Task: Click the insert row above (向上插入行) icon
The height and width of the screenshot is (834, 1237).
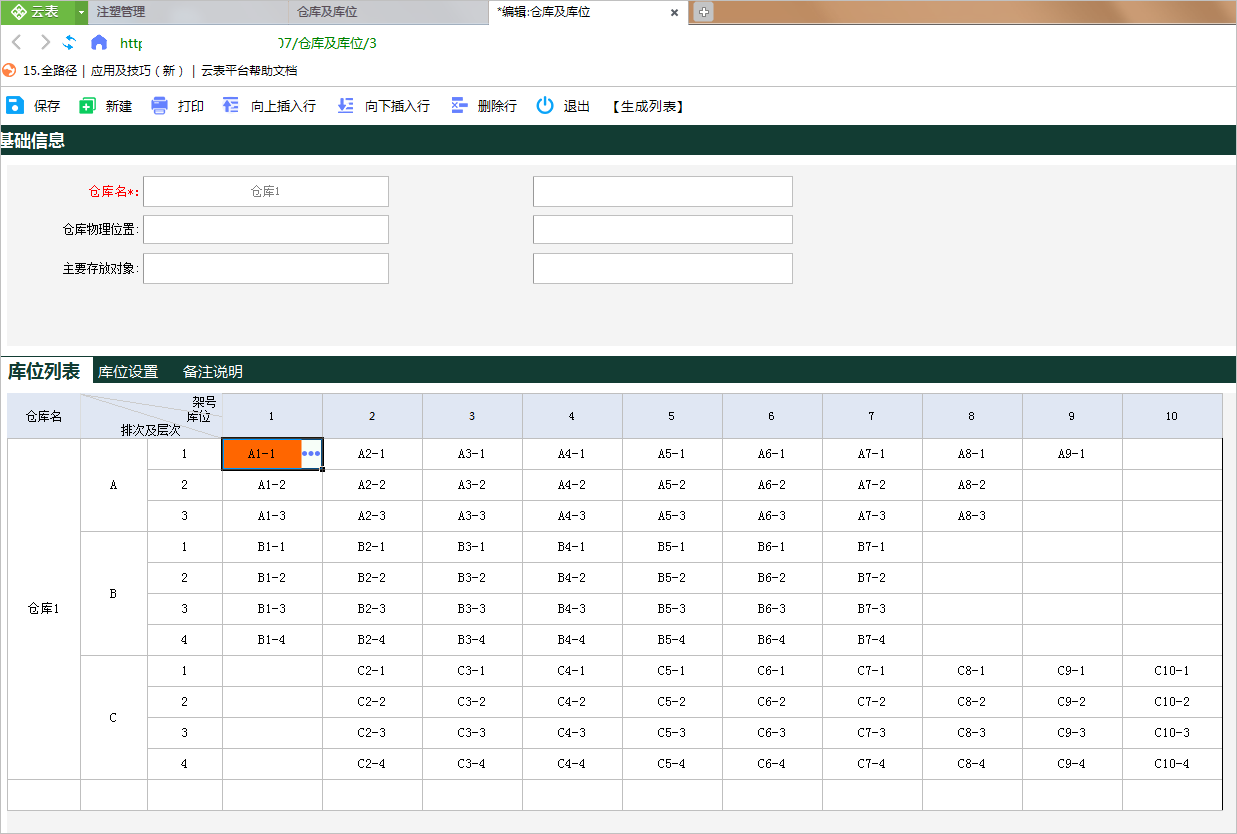Action: (x=231, y=105)
